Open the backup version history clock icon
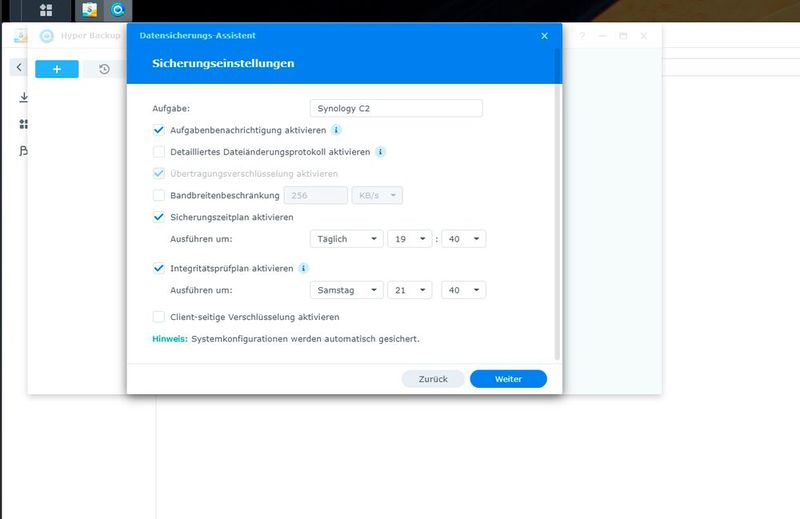The height and width of the screenshot is (519, 800). click(x=105, y=69)
